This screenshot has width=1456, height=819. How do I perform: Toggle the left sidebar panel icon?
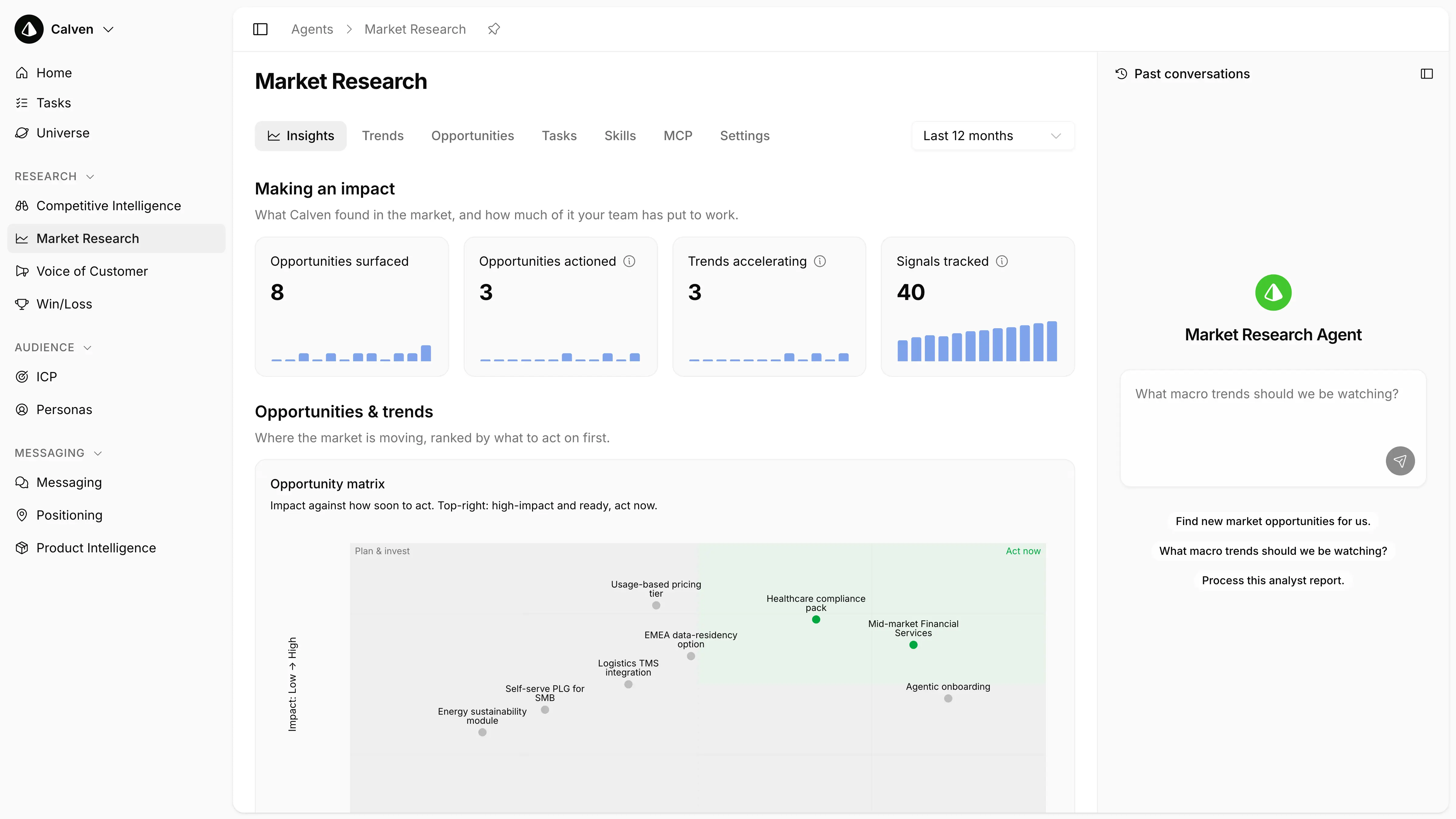pyautogui.click(x=260, y=29)
